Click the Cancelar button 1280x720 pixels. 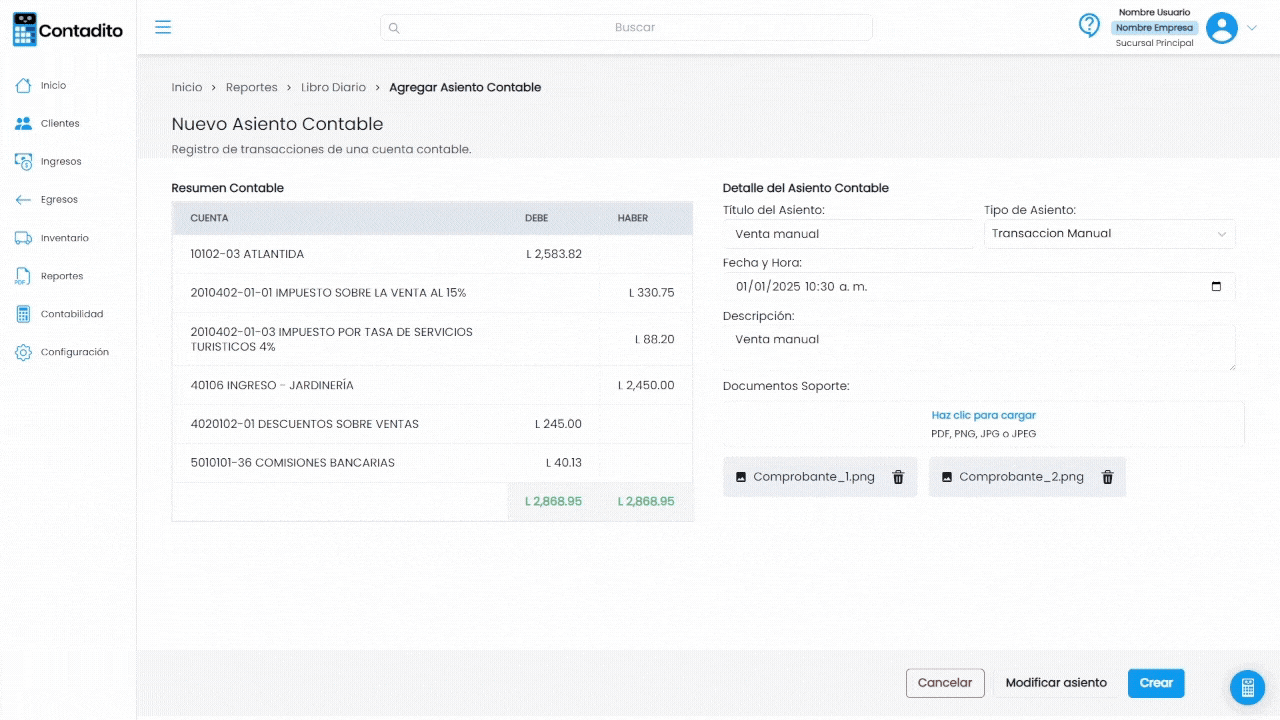tap(945, 683)
